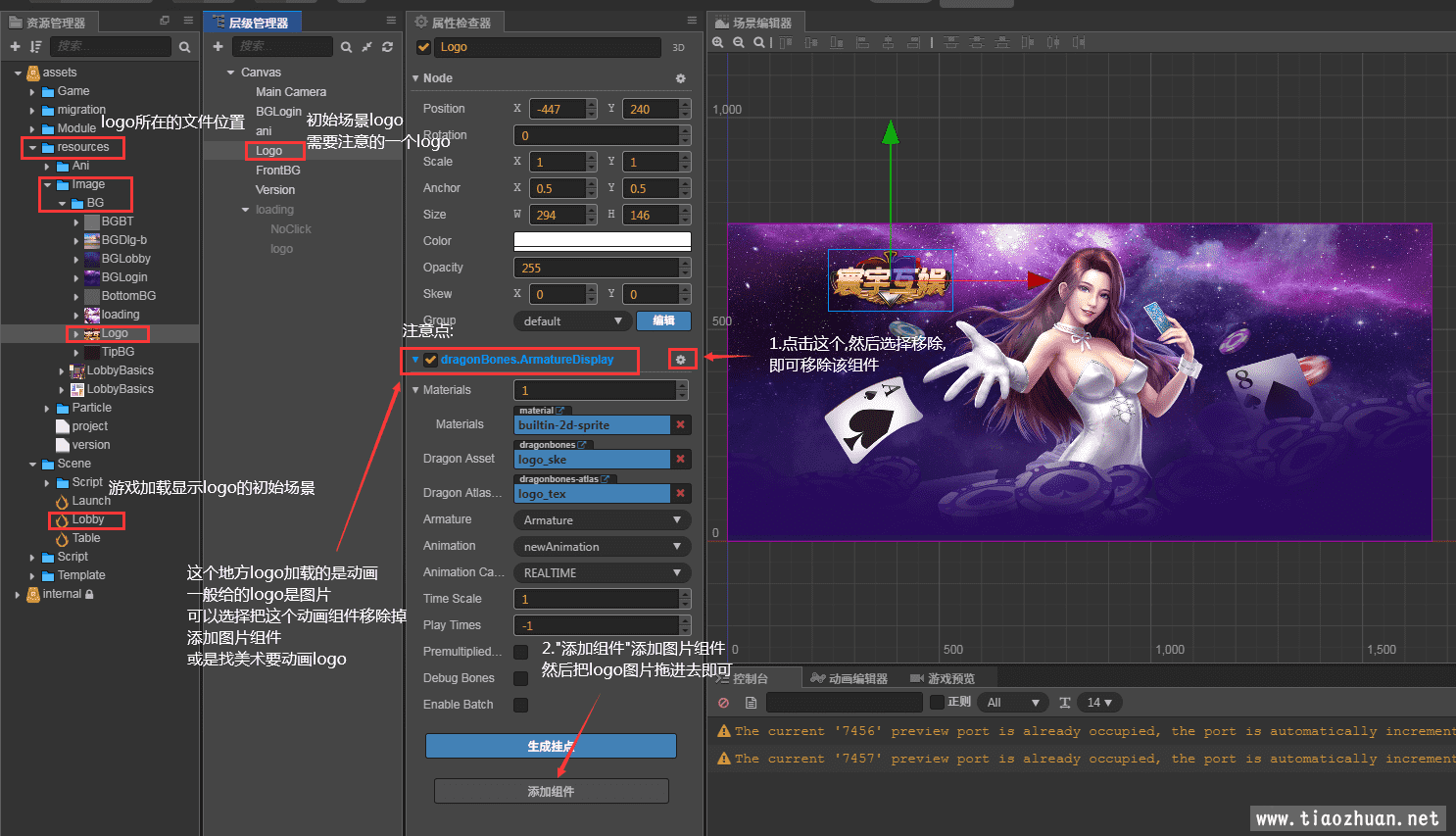Click the add node plus icon in the hierarchy panel
1456x836 pixels.
(218, 46)
